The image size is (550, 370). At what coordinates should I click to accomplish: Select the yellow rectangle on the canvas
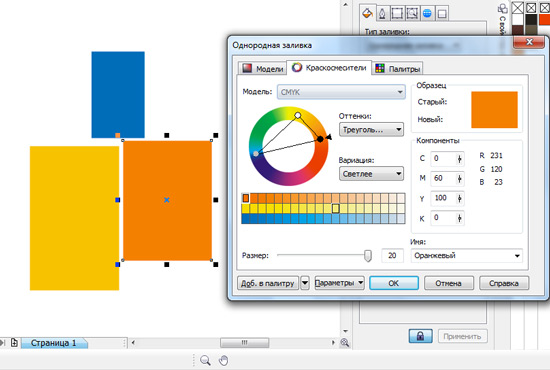[x=74, y=218]
